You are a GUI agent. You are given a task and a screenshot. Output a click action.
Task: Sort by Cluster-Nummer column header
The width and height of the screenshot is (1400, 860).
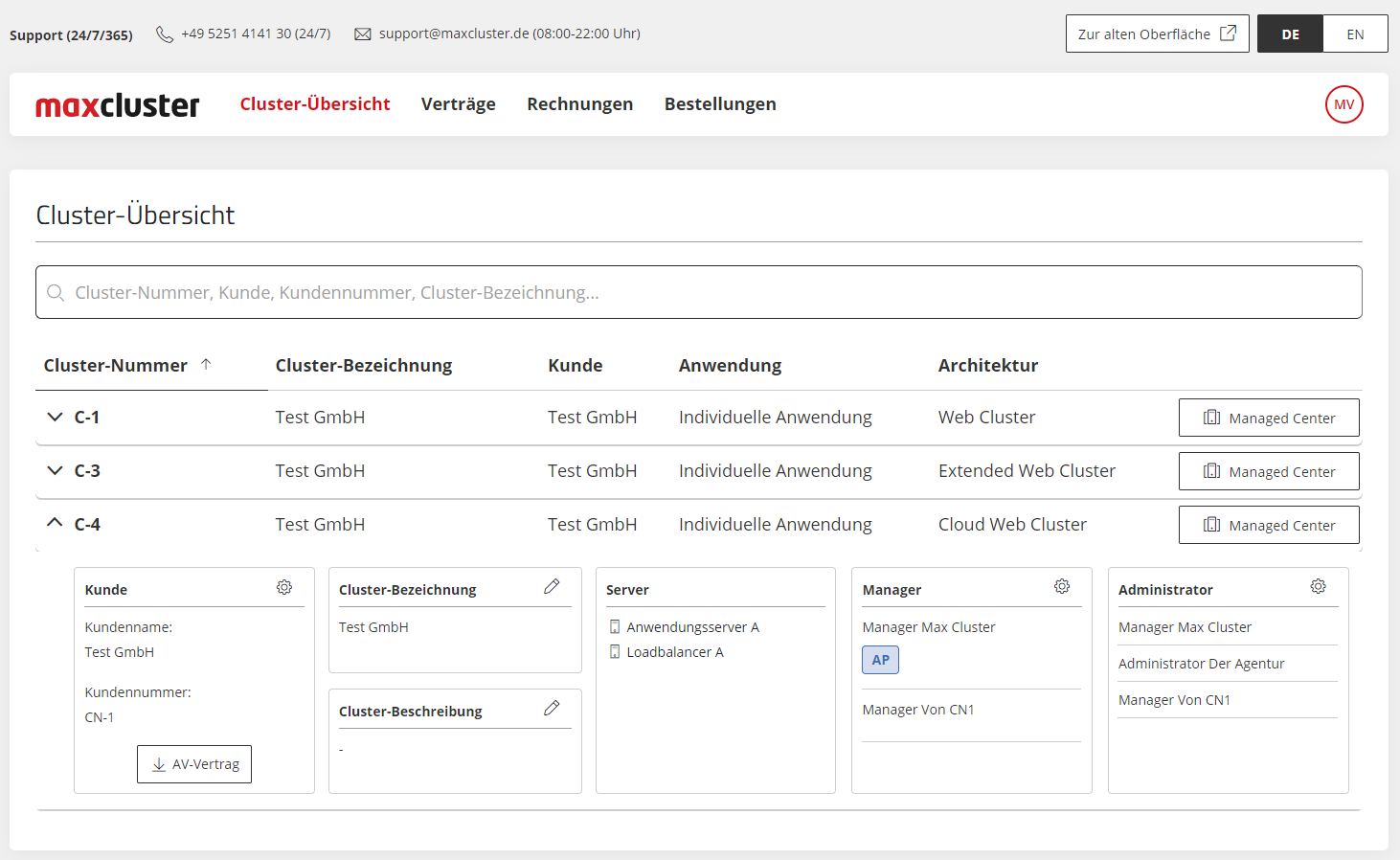point(116,365)
